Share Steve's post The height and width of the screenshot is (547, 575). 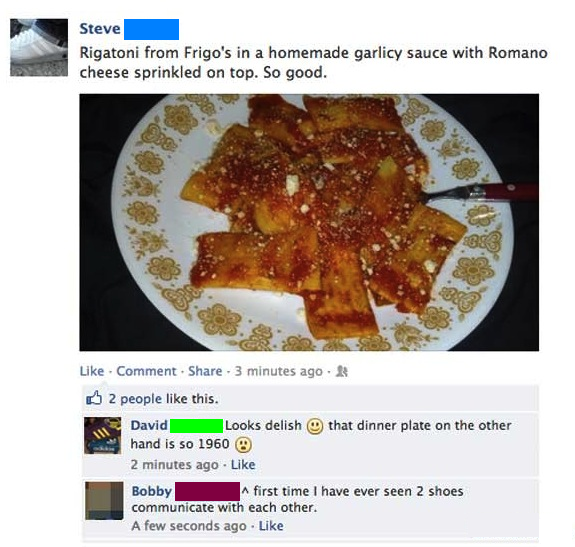tap(205, 371)
